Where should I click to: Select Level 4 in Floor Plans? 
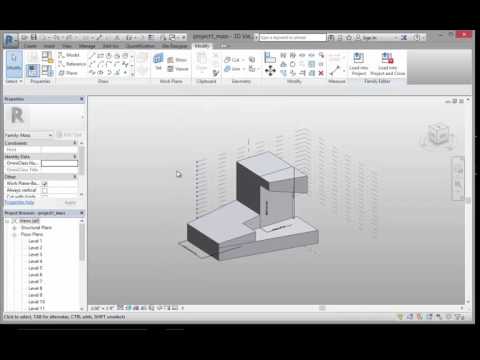tap(35, 261)
